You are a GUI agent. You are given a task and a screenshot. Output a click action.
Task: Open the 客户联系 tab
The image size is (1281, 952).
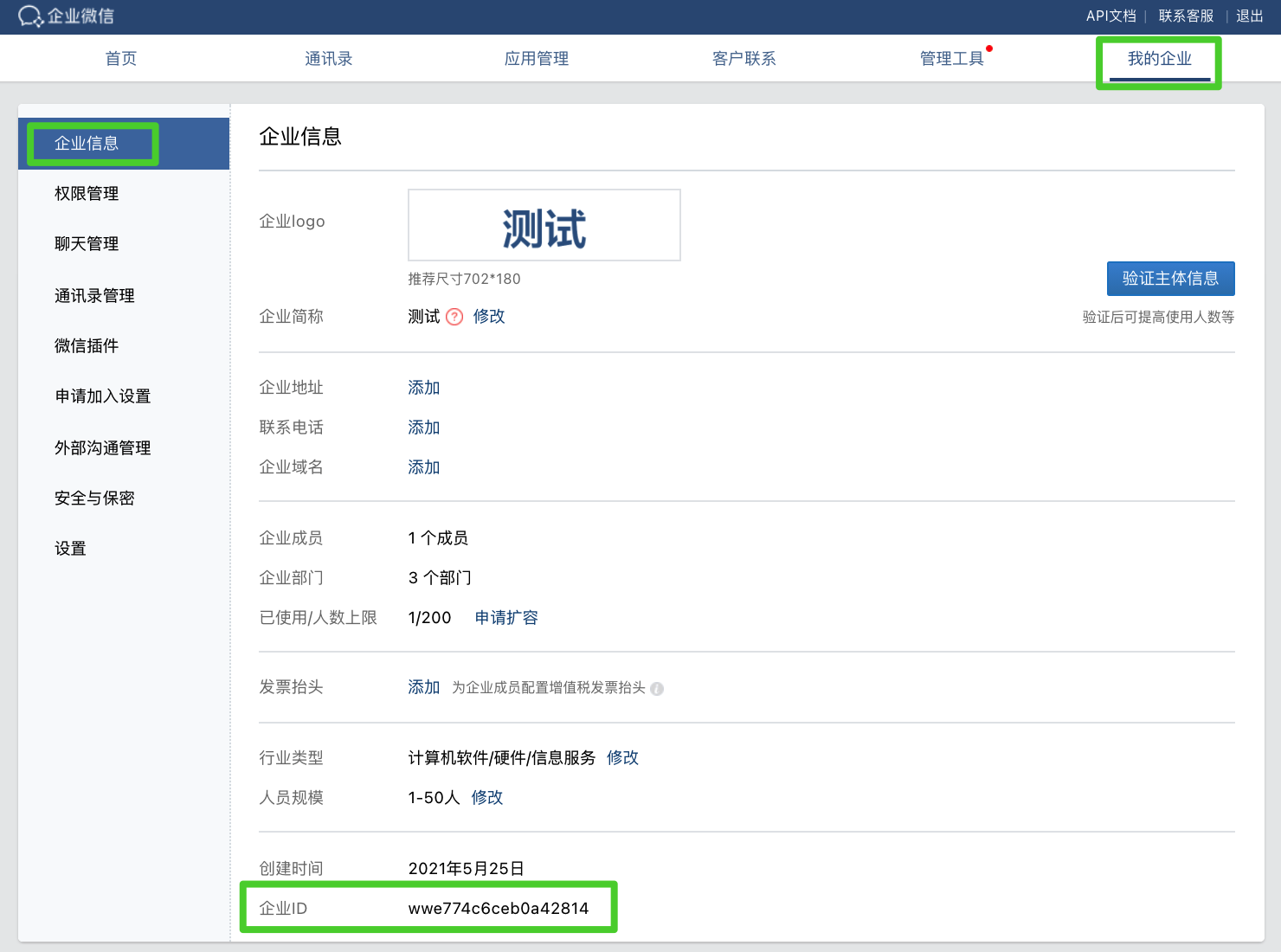[743, 59]
